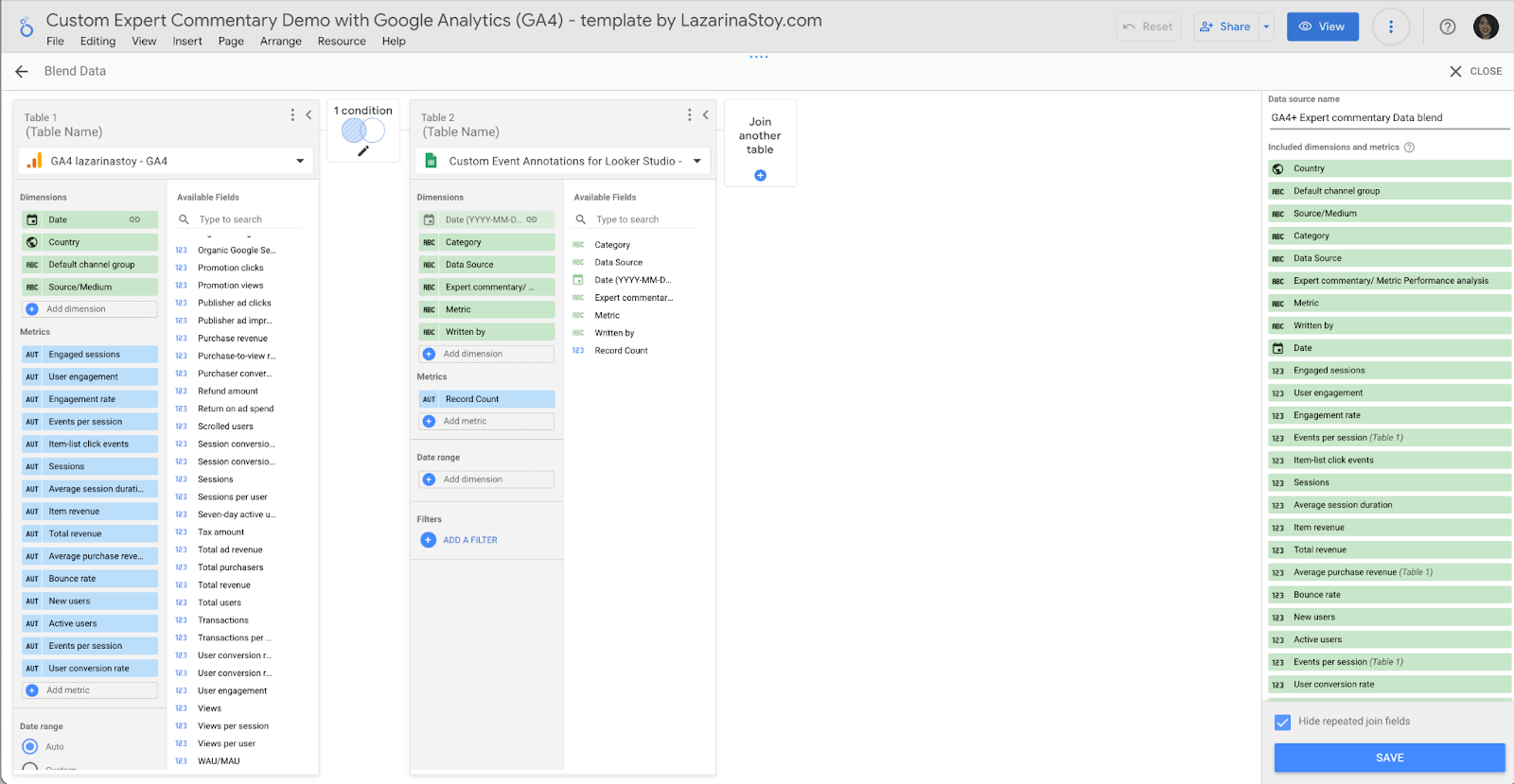The width and height of the screenshot is (1514, 784).
Task: Click the AUT aggregation icon on Record Count metric
Action: (429, 399)
